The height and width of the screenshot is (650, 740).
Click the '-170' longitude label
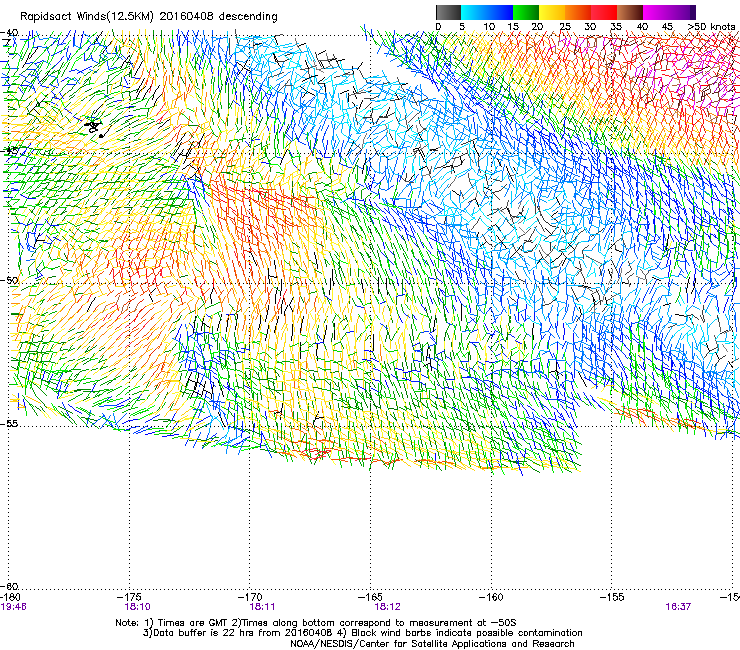pos(250,597)
